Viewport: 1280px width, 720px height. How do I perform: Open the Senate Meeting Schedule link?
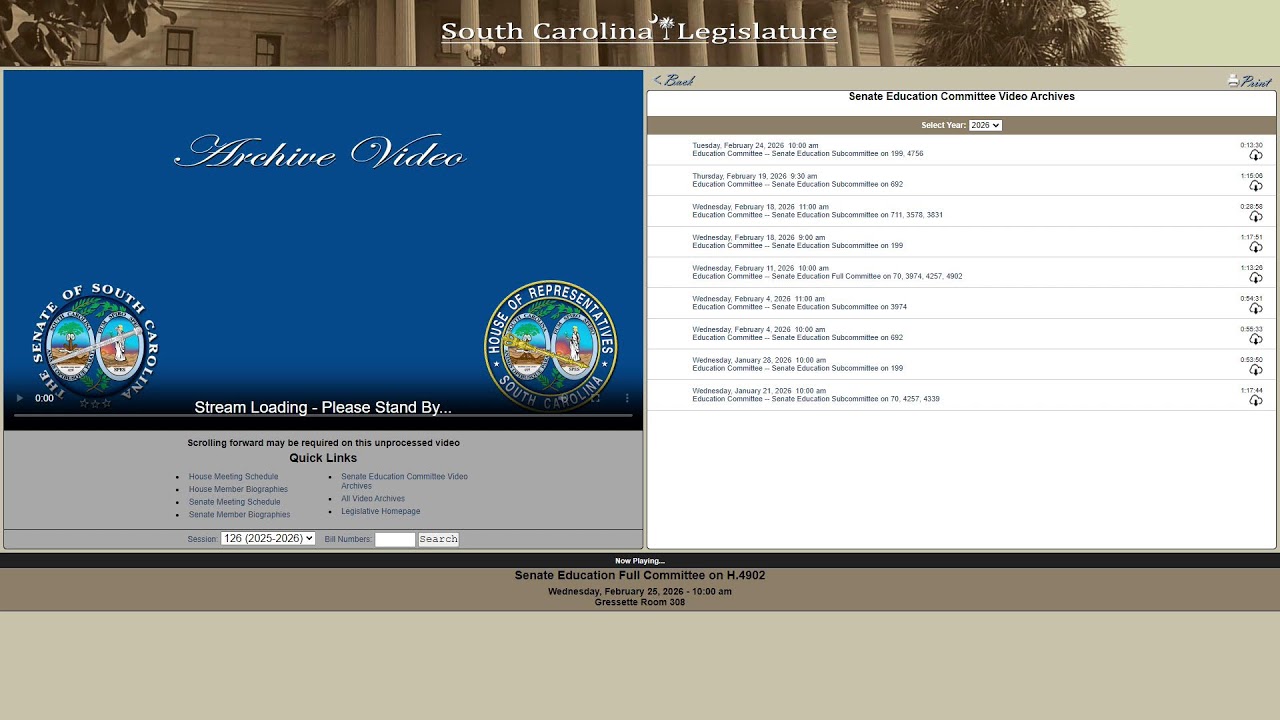tap(235, 502)
